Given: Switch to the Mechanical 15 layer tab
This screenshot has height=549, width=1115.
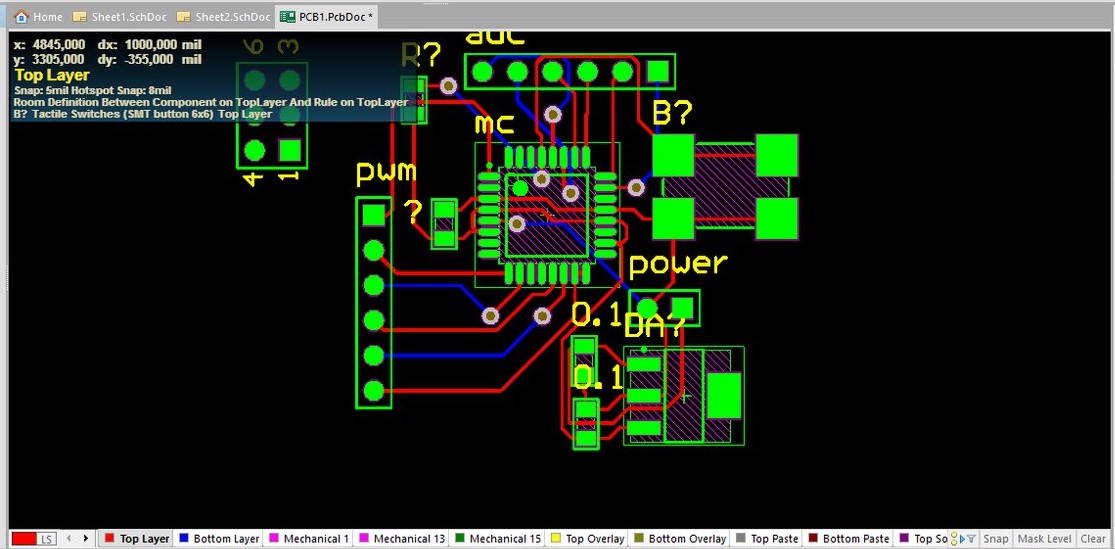Looking at the screenshot, I should tap(498, 538).
